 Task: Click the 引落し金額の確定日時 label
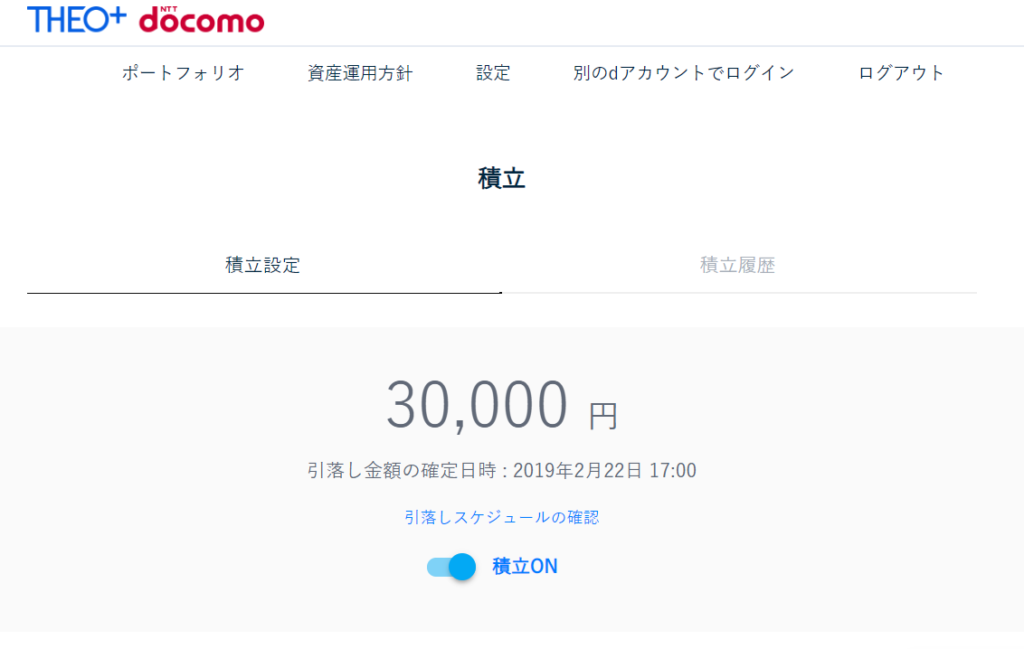coord(402,470)
